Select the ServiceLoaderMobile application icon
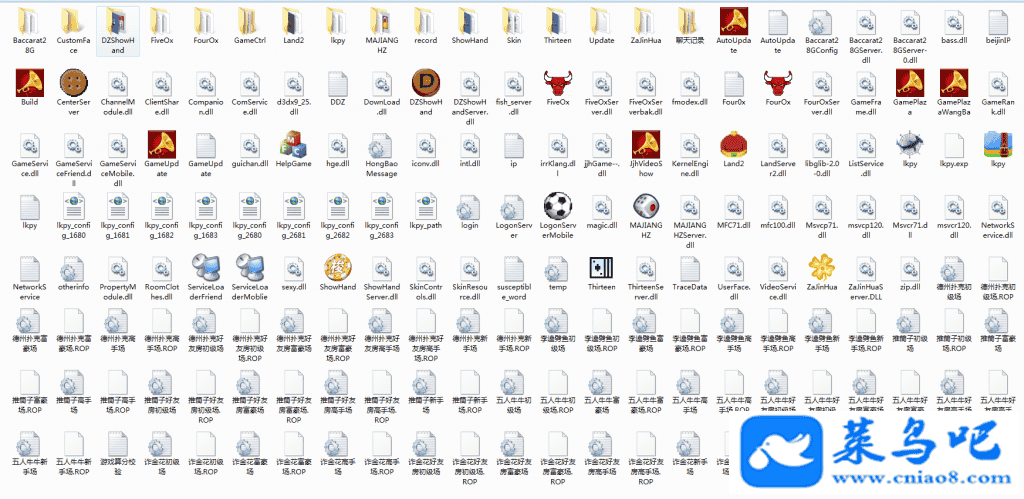The image size is (1024, 499). (x=249, y=268)
